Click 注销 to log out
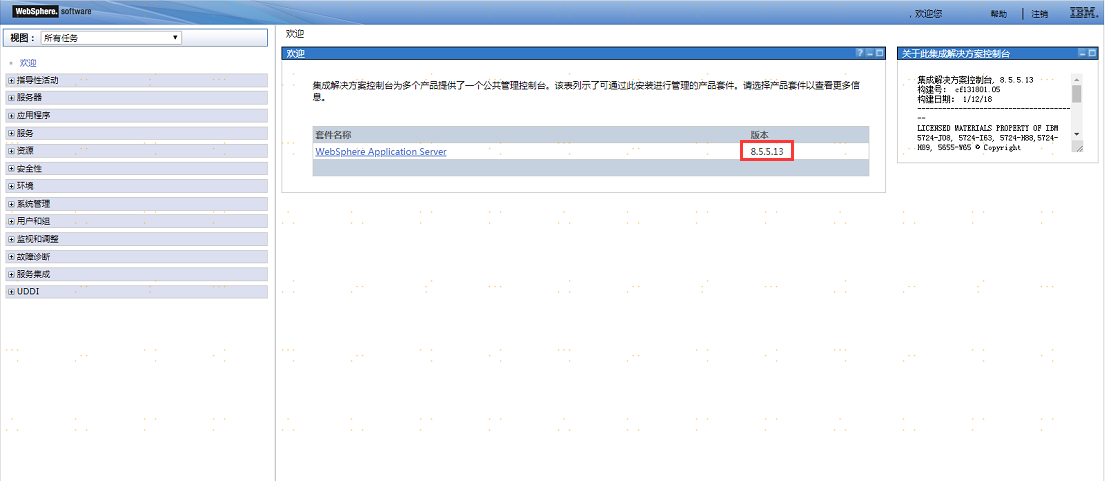The height and width of the screenshot is (481, 1105). pos(1039,14)
